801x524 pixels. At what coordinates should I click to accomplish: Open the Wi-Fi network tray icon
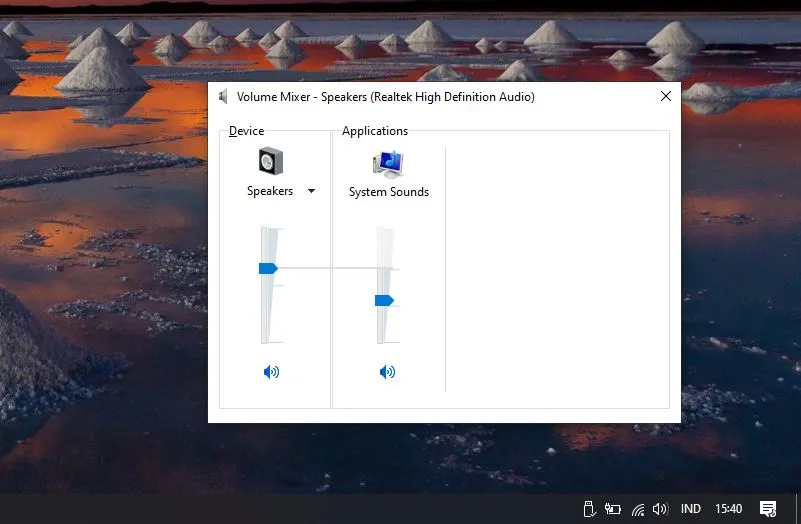[x=637, y=509]
